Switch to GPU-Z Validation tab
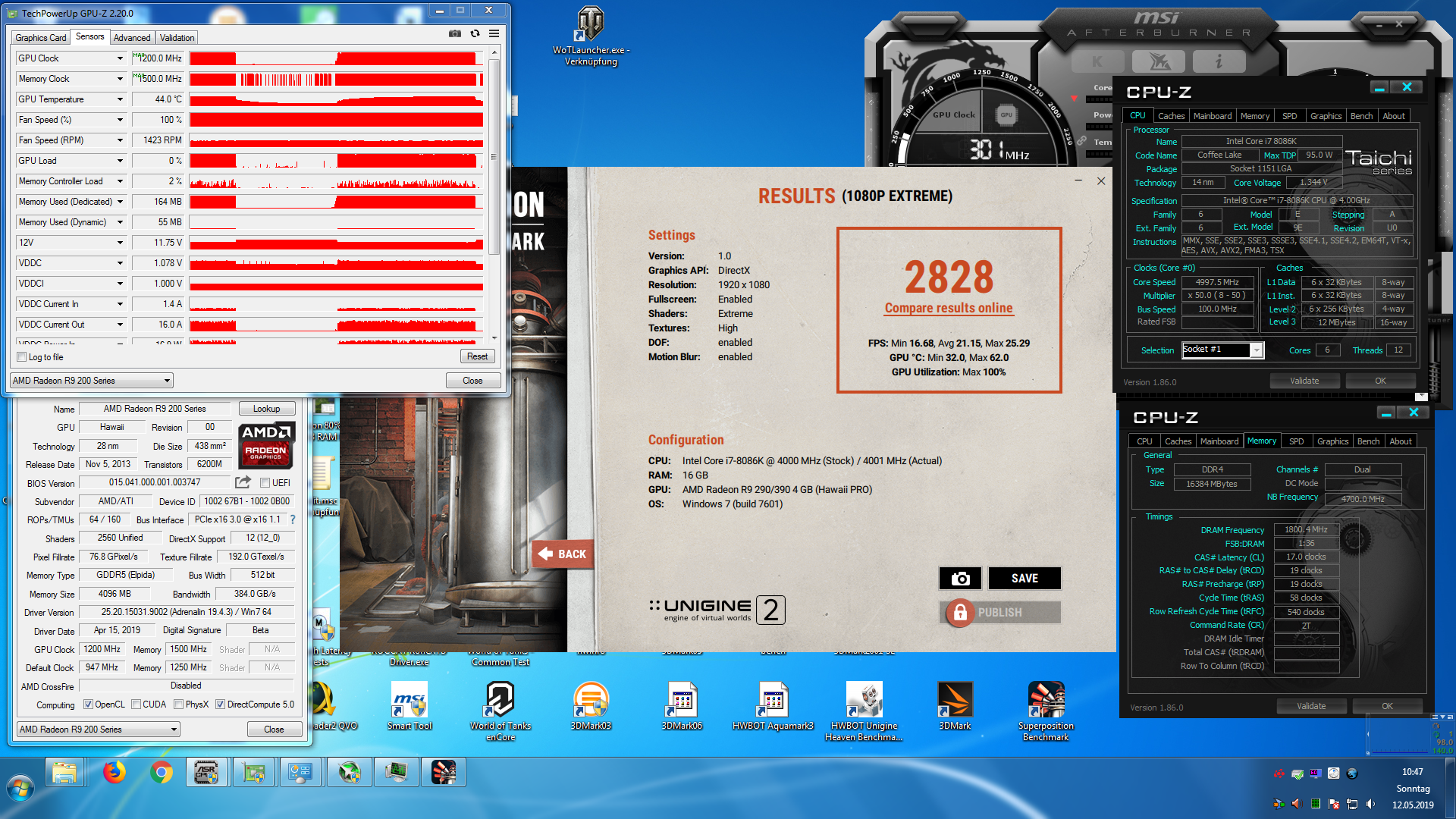1456x819 pixels. click(177, 38)
